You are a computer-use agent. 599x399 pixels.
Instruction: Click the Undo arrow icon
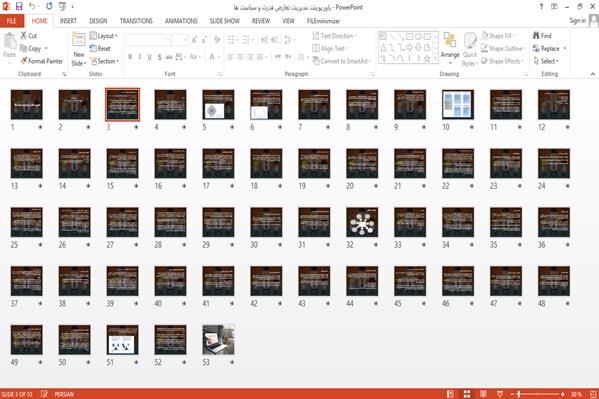pos(32,6)
